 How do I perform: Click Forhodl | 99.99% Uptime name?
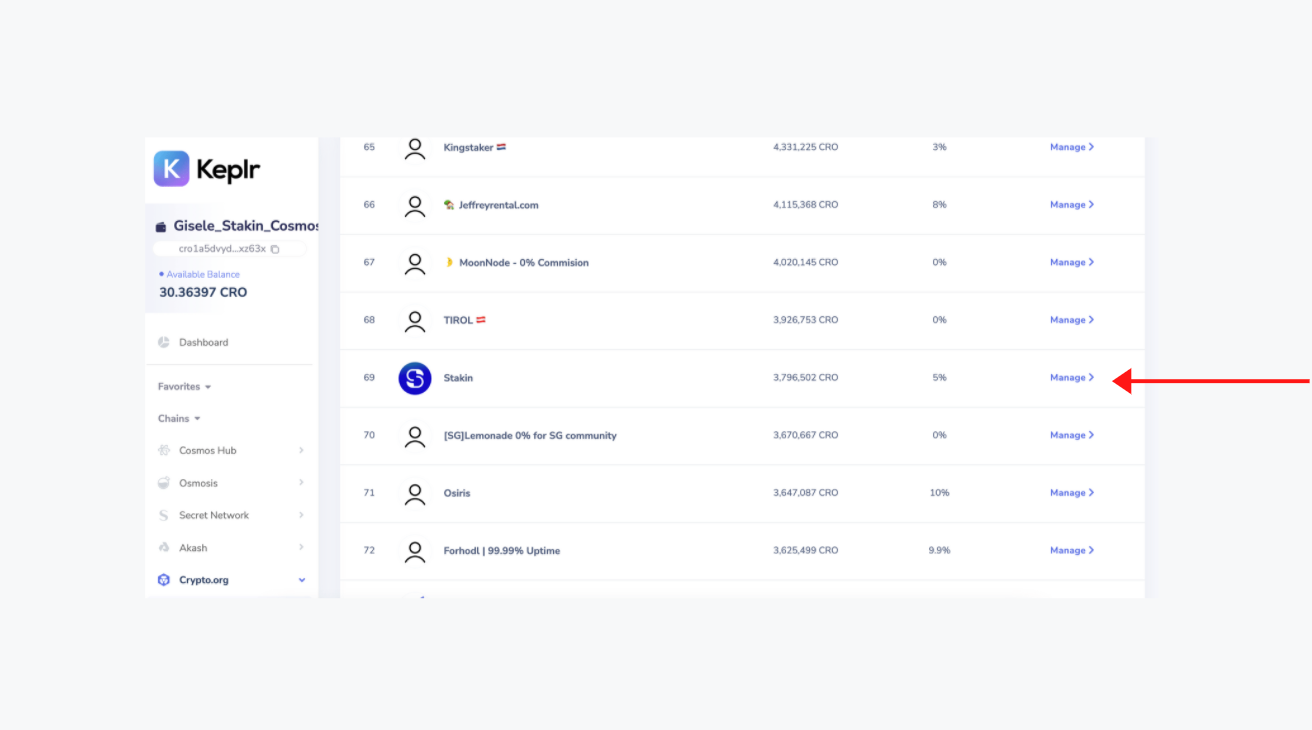(x=502, y=551)
